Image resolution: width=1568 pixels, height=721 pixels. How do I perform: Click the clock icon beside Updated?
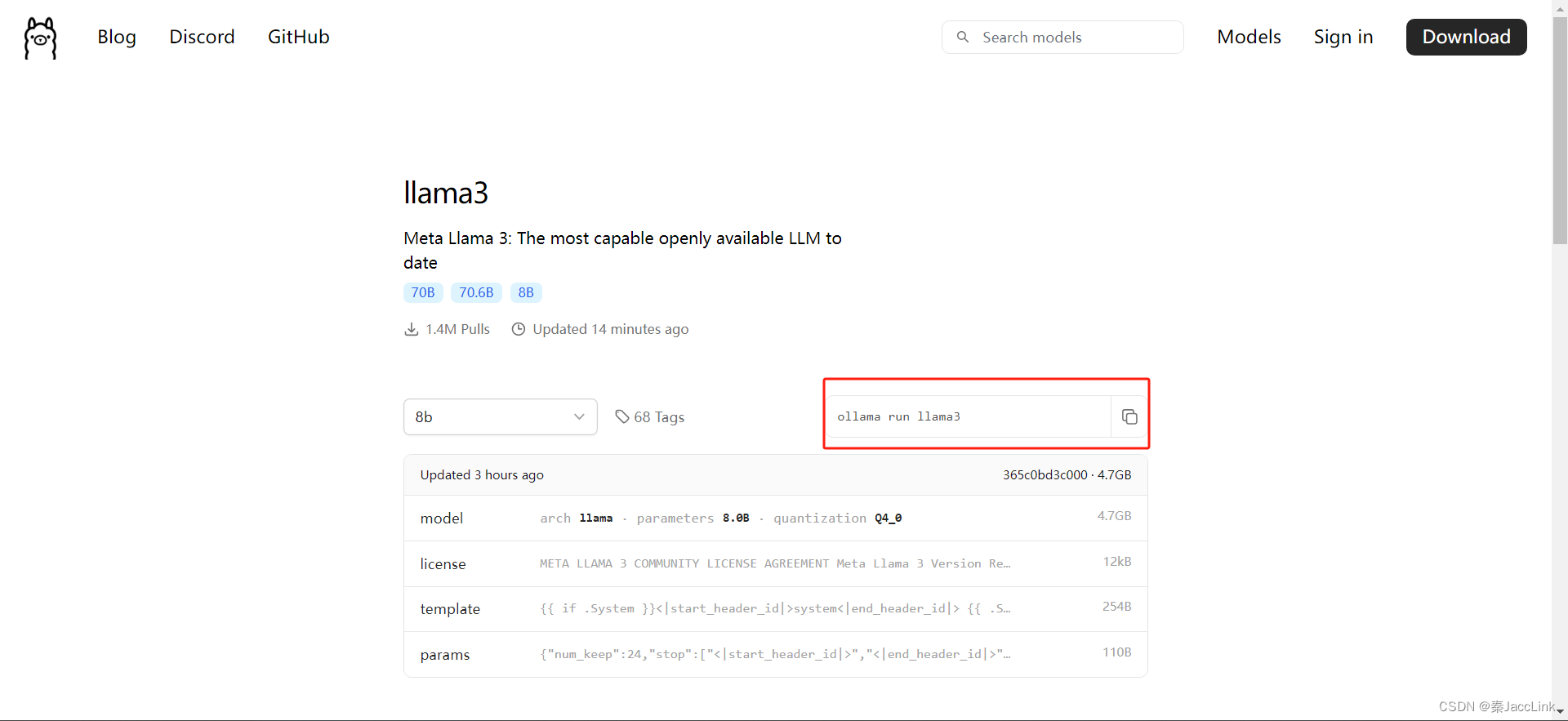(x=518, y=329)
